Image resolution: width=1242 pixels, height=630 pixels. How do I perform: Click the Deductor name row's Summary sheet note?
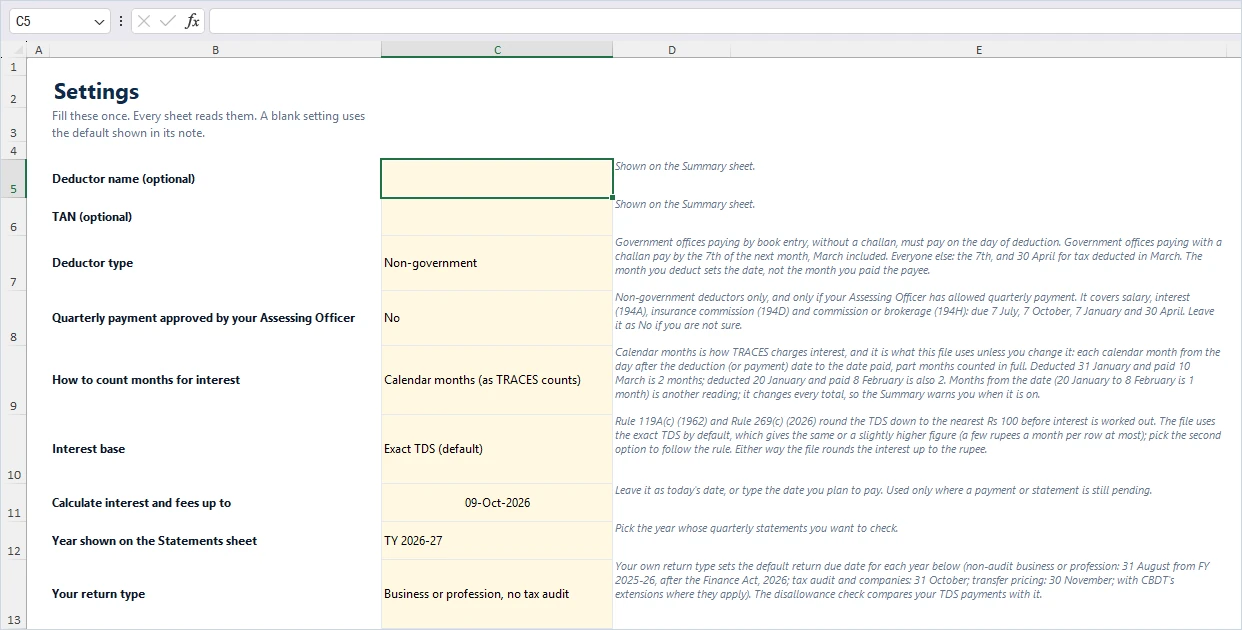coord(685,166)
